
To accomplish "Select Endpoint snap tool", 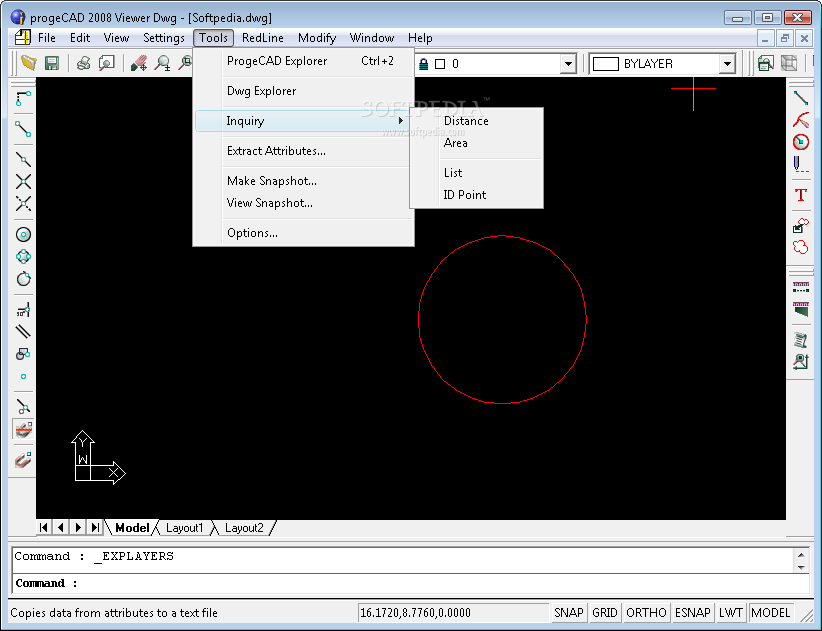I will coord(23,129).
